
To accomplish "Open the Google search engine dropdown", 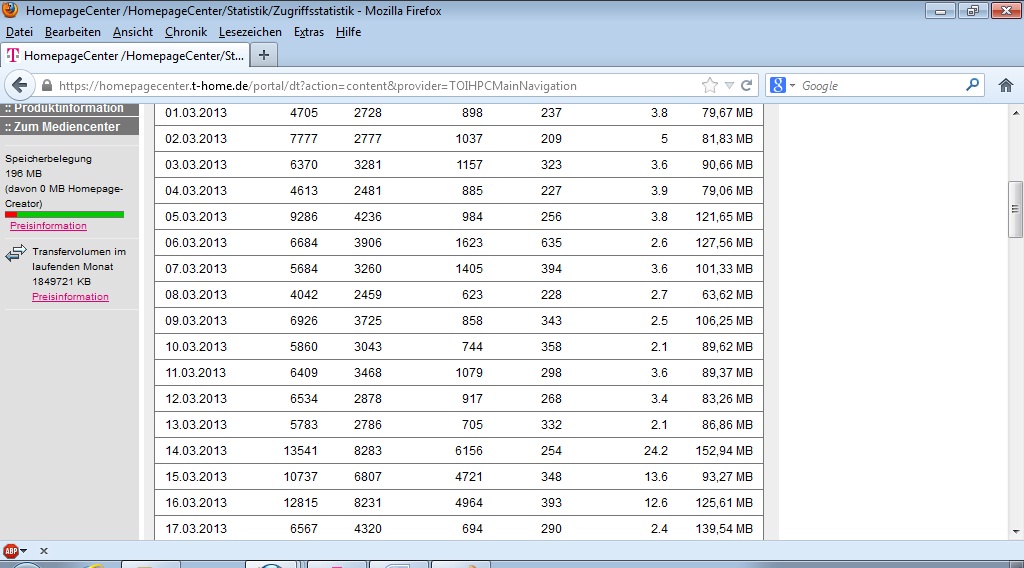I will (x=784, y=86).
